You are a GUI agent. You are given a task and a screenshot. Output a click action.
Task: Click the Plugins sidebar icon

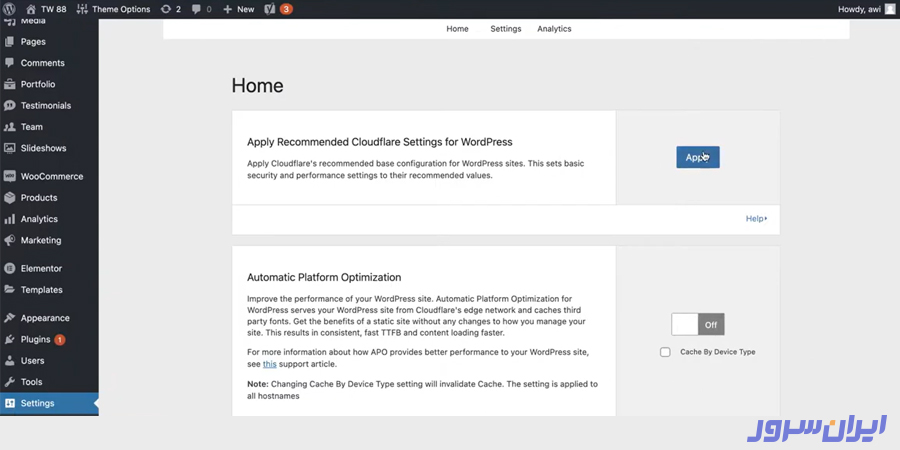click(x=9, y=339)
